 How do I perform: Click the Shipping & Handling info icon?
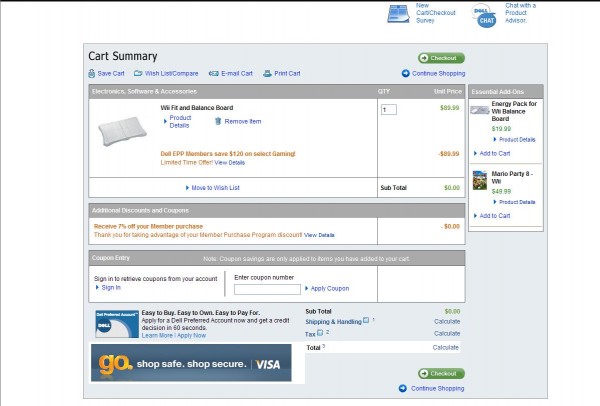tap(366, 320)
